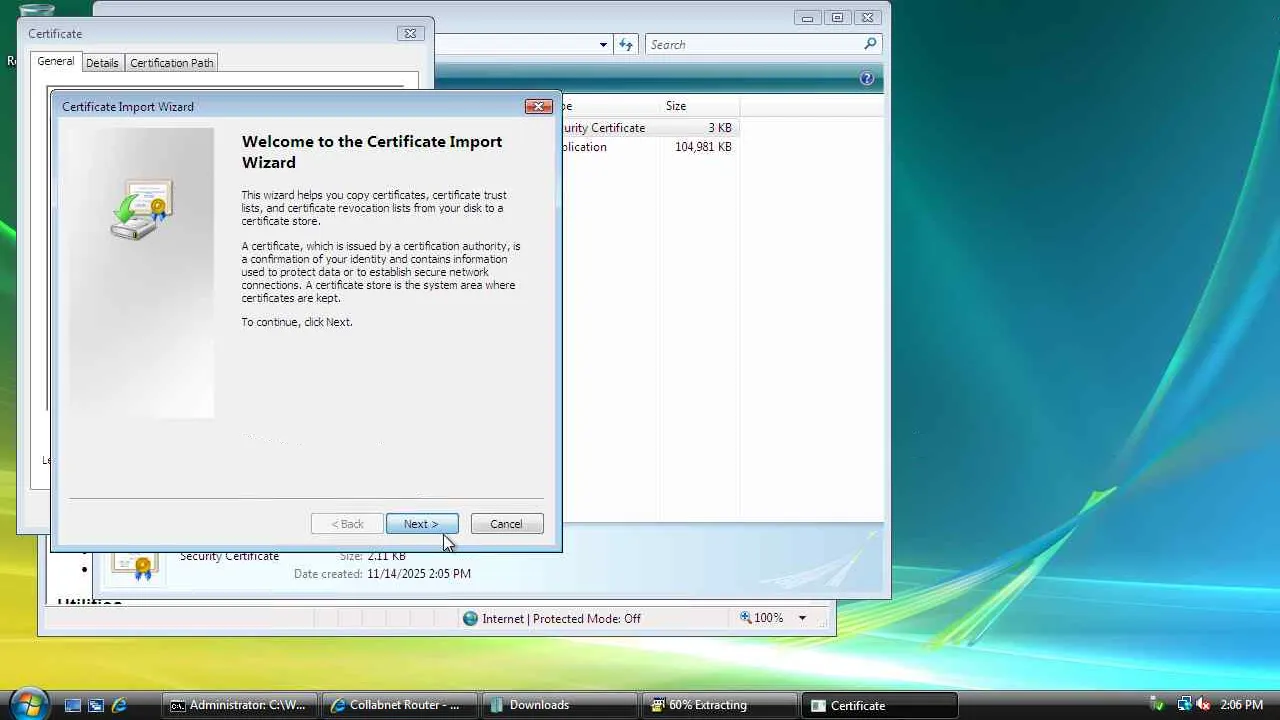Minimize the Downloads explorer window
Viewport: 1280px width, 720px height.
coord(809,17)
